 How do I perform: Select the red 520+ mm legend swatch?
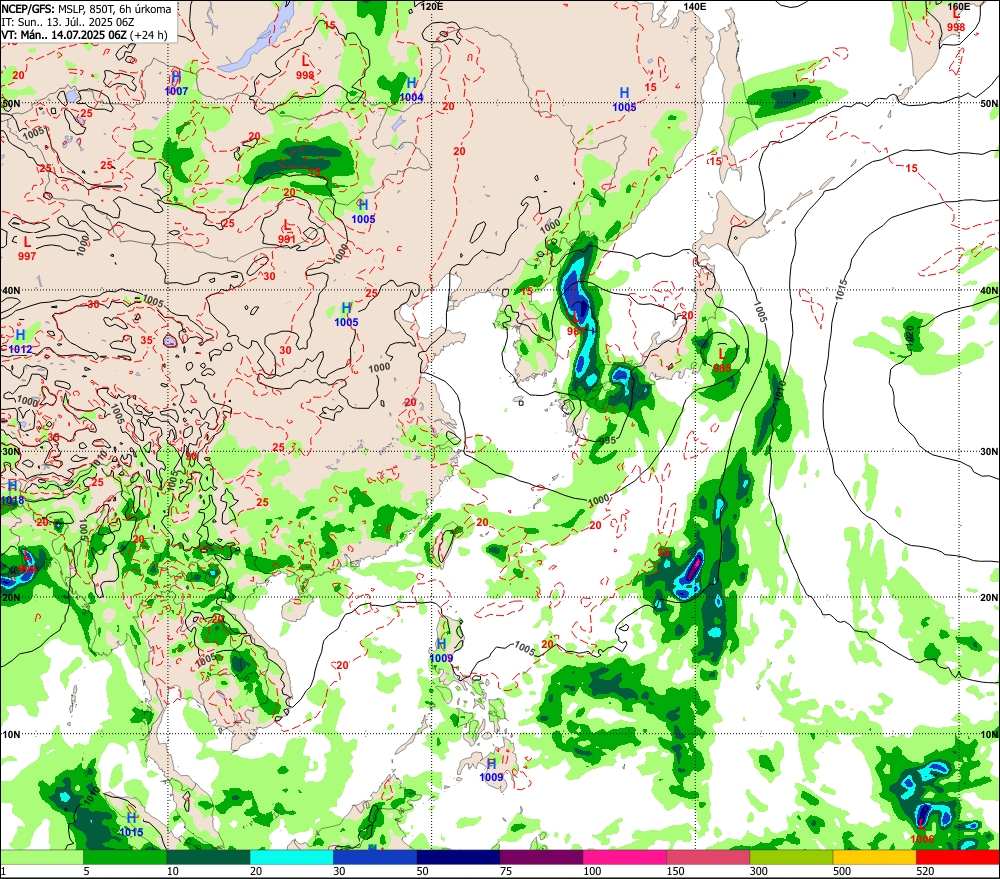[x=958, y=857]
